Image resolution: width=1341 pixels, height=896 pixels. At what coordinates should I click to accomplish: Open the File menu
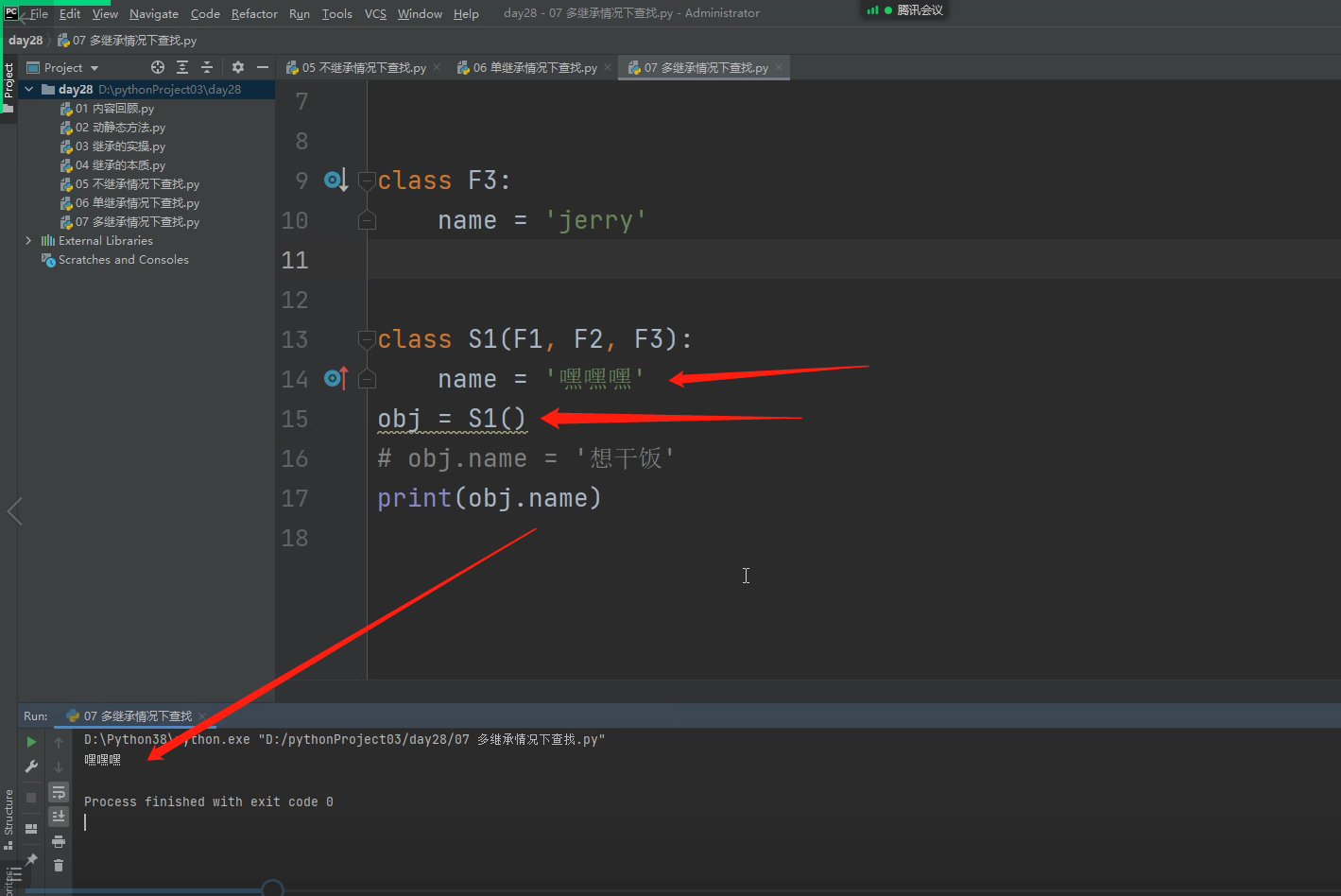tap(39, 13)
